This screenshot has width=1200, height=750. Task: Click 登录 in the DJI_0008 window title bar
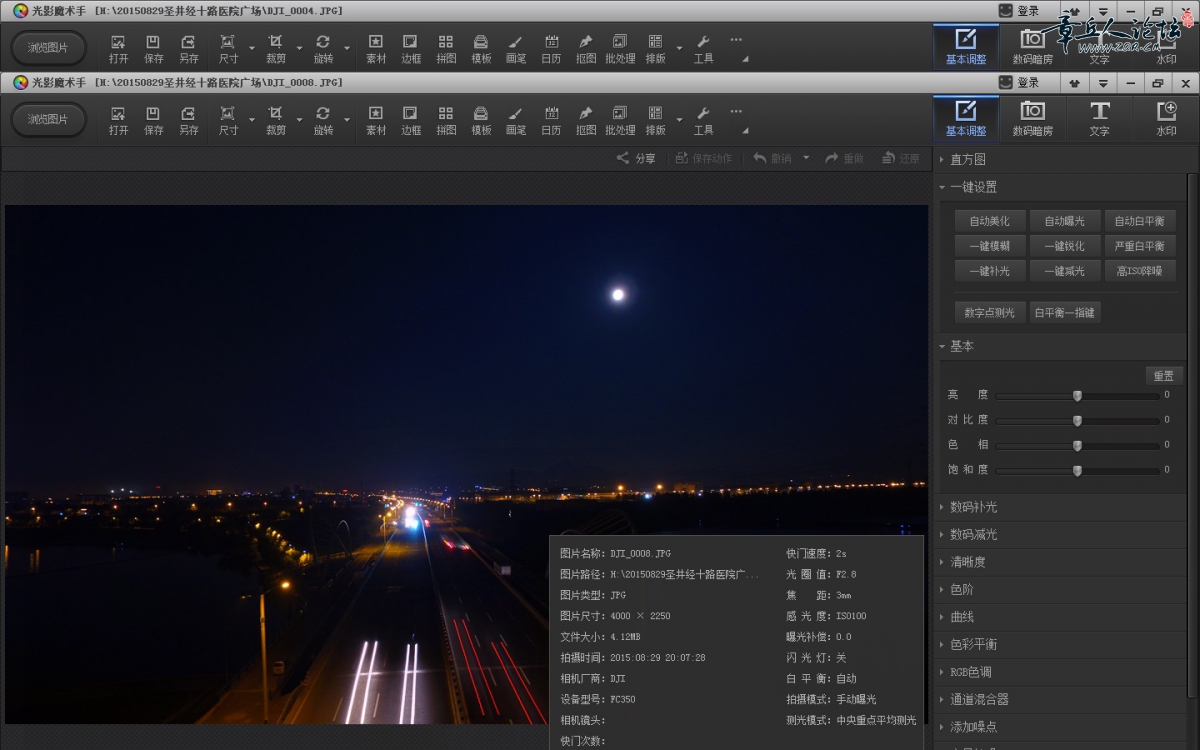pos(1020,82)
